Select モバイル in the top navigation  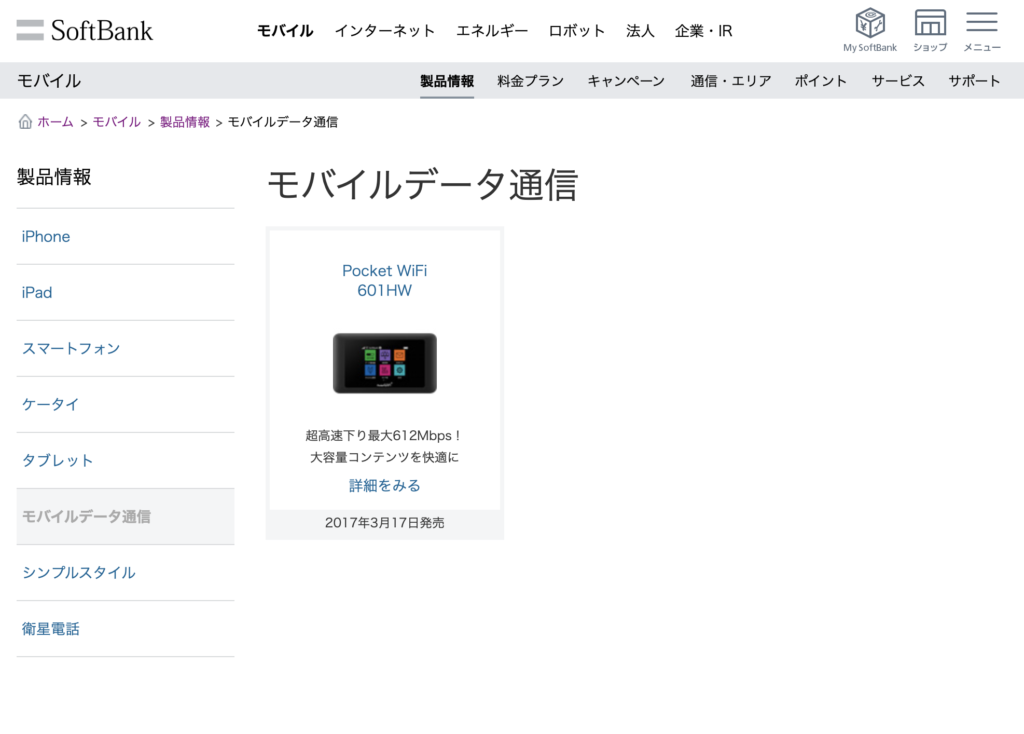(285, 31)
